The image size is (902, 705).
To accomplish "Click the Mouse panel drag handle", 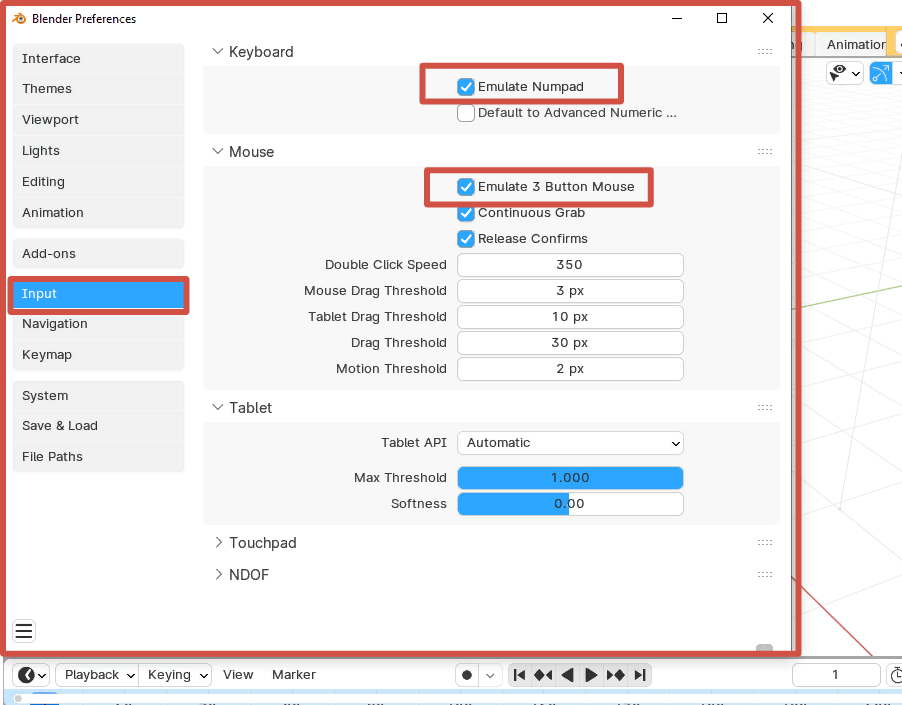I will pos(765,152).
